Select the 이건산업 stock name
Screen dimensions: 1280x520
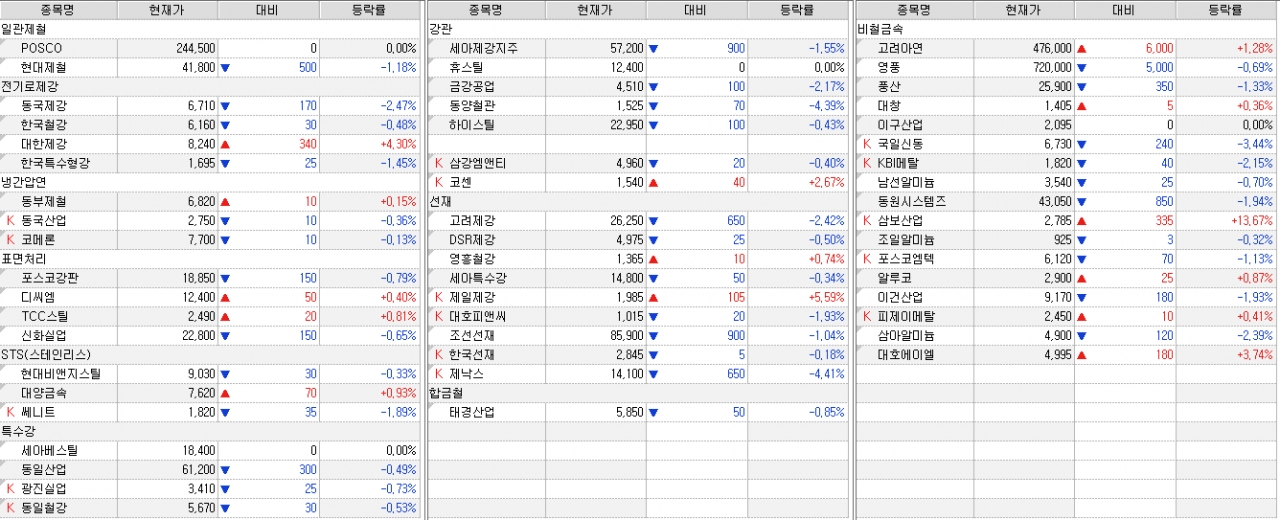coord(899,297)
